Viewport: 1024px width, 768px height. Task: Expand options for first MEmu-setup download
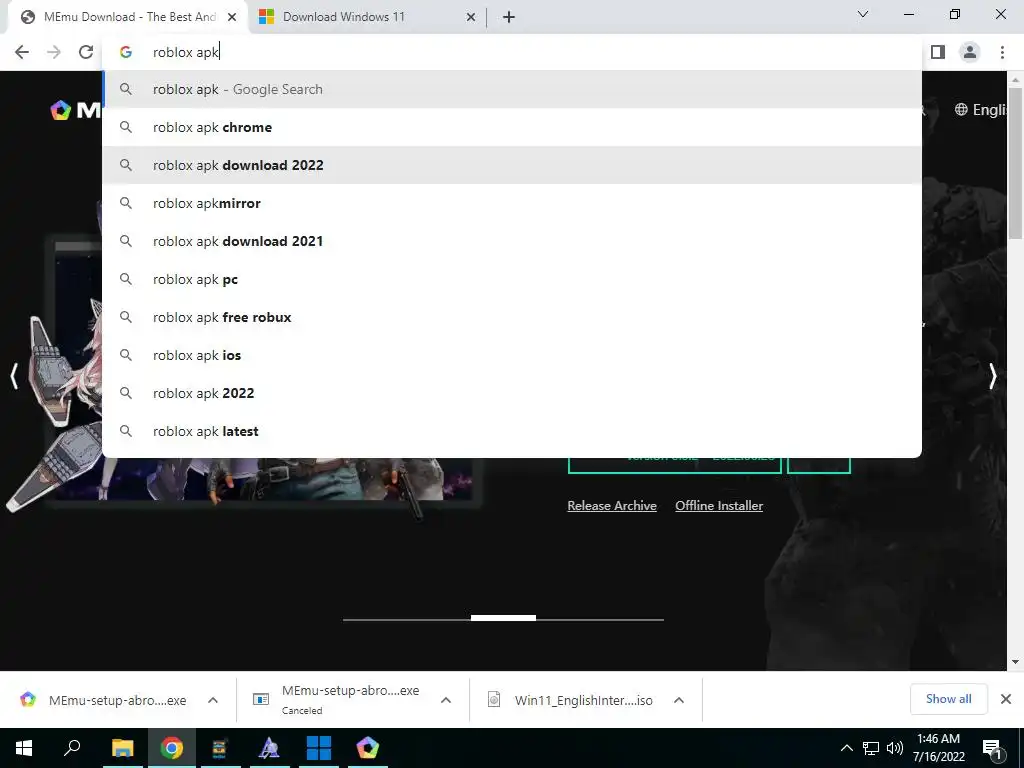[213, 700]
